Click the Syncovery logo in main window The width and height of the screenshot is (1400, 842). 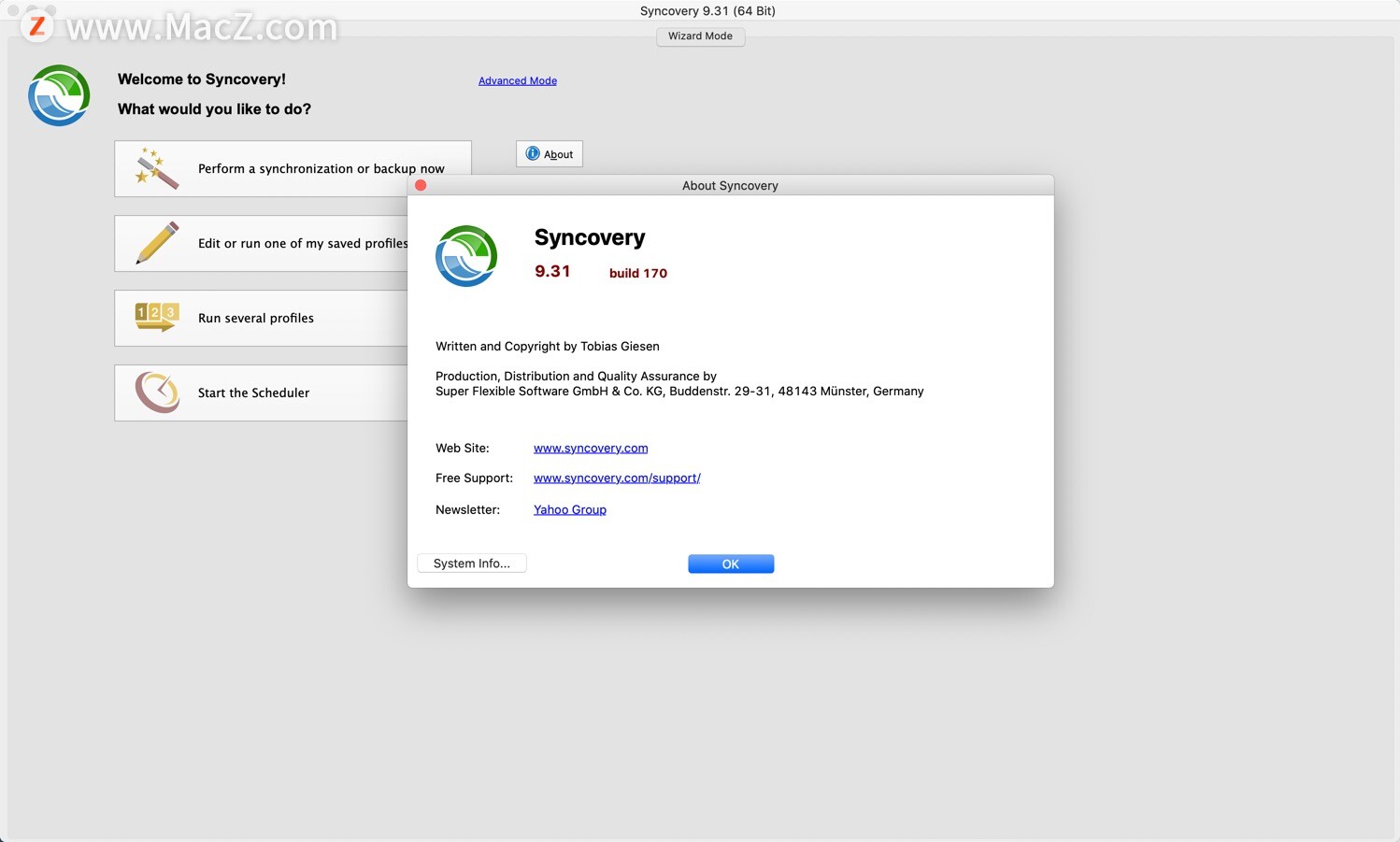coord(59,95)
